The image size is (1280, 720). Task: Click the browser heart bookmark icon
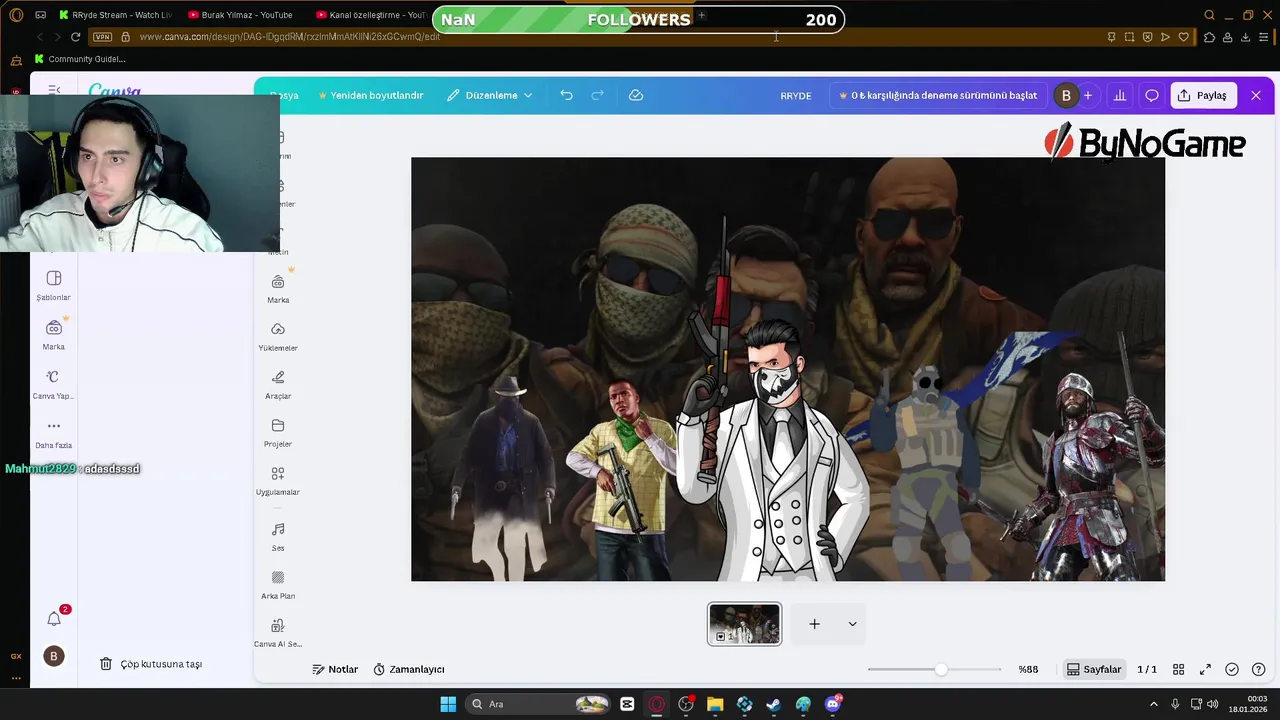(x=1183, y=37)
